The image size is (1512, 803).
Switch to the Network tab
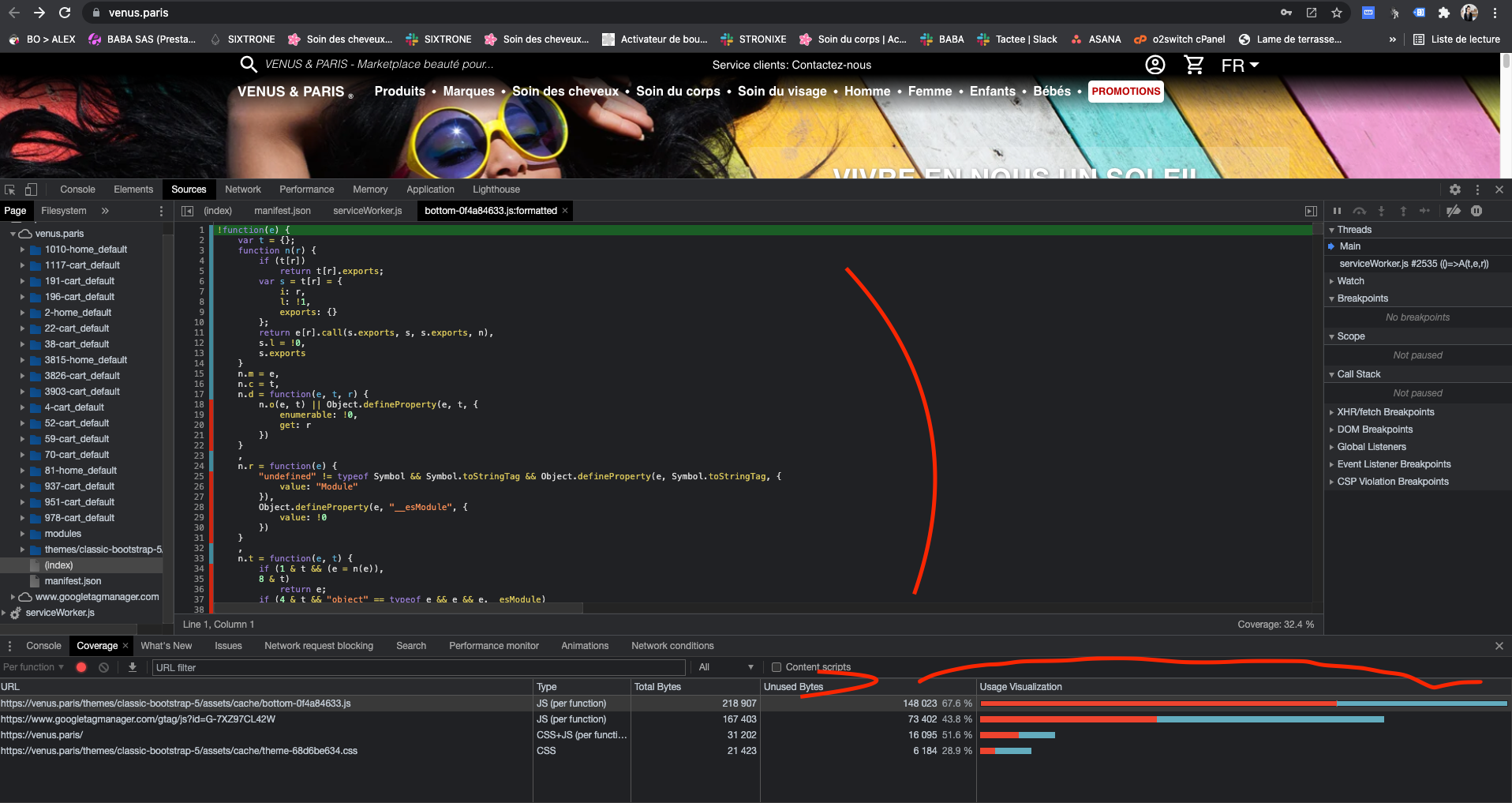tap(243, 189)
